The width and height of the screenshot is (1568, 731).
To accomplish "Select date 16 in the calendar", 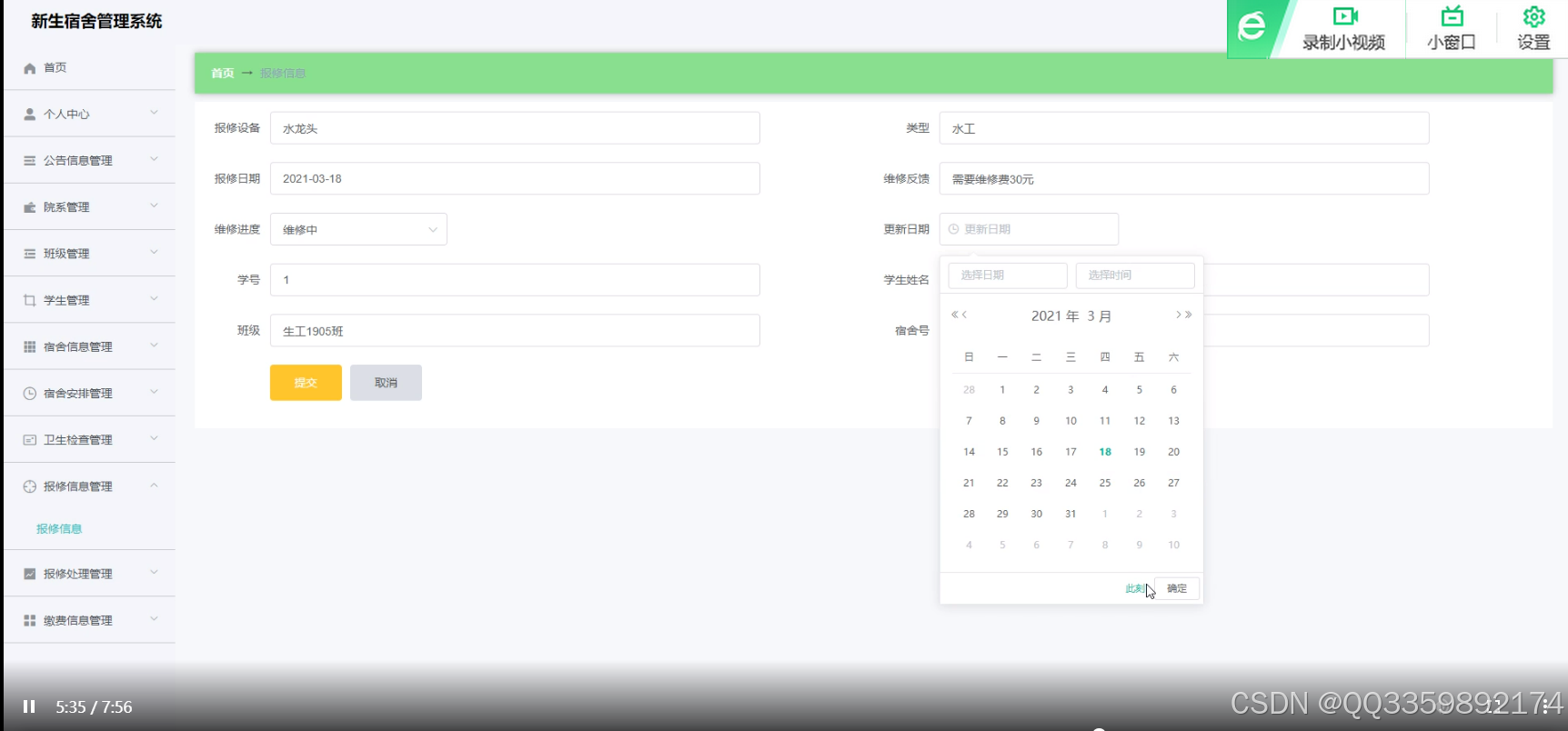I will point(1036,452).
